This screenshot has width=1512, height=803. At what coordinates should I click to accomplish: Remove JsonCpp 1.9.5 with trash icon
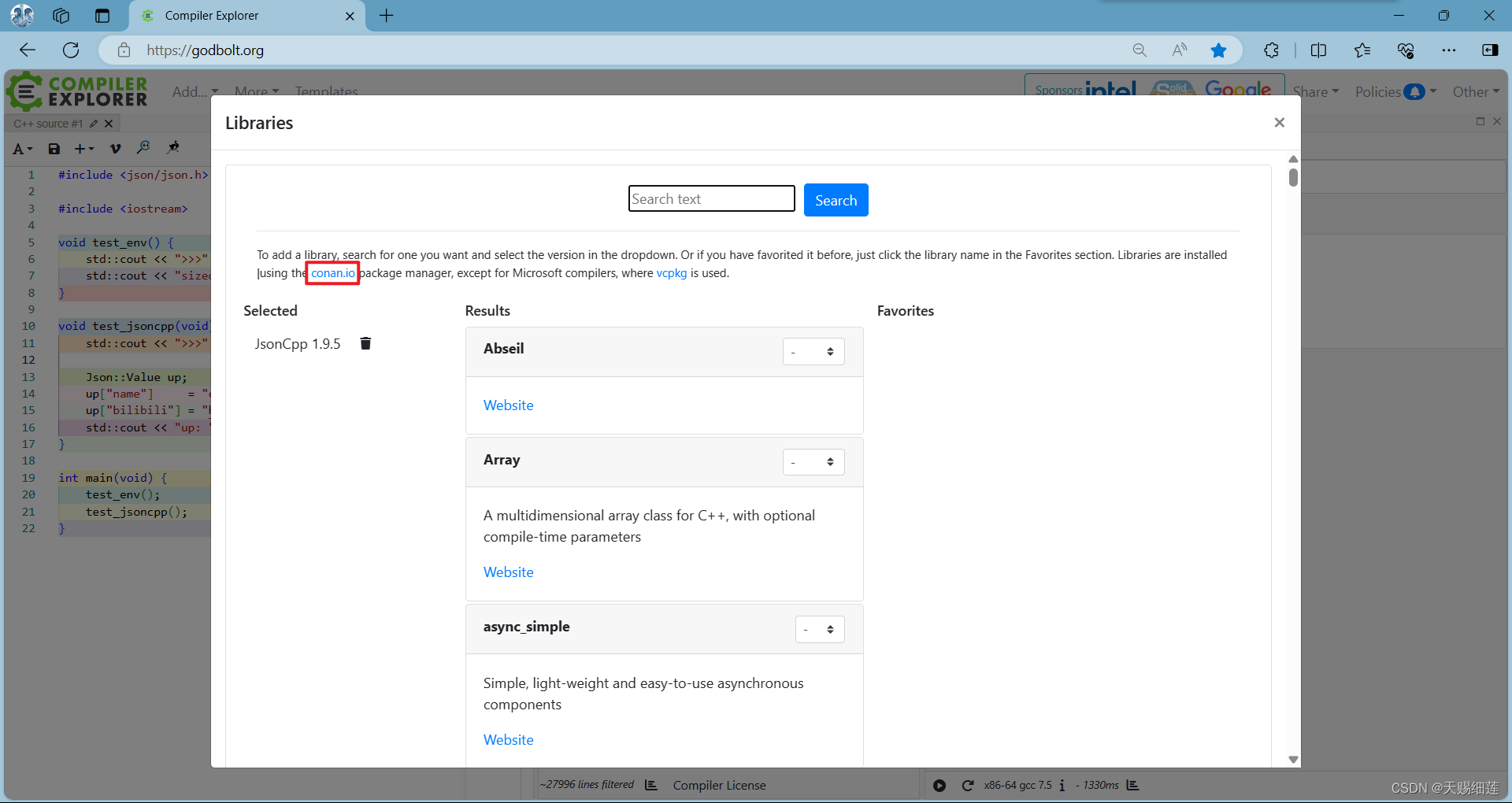click(x=365, y=343)
